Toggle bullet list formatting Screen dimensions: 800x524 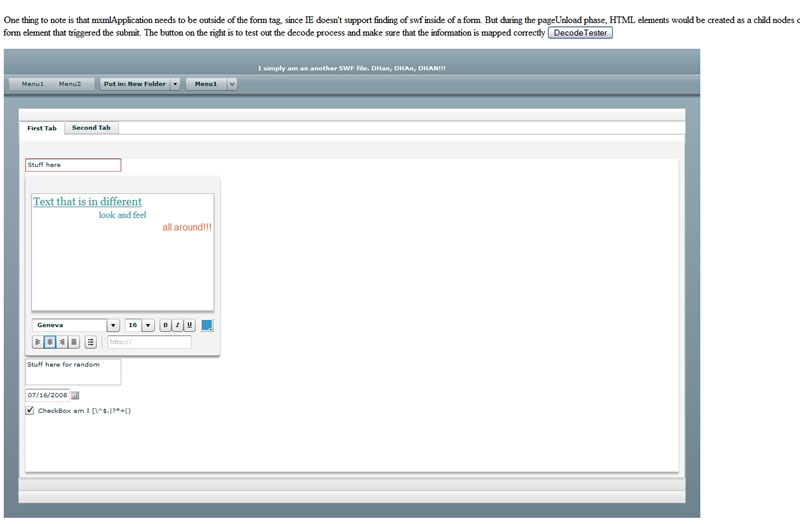(x=91, y=342)
